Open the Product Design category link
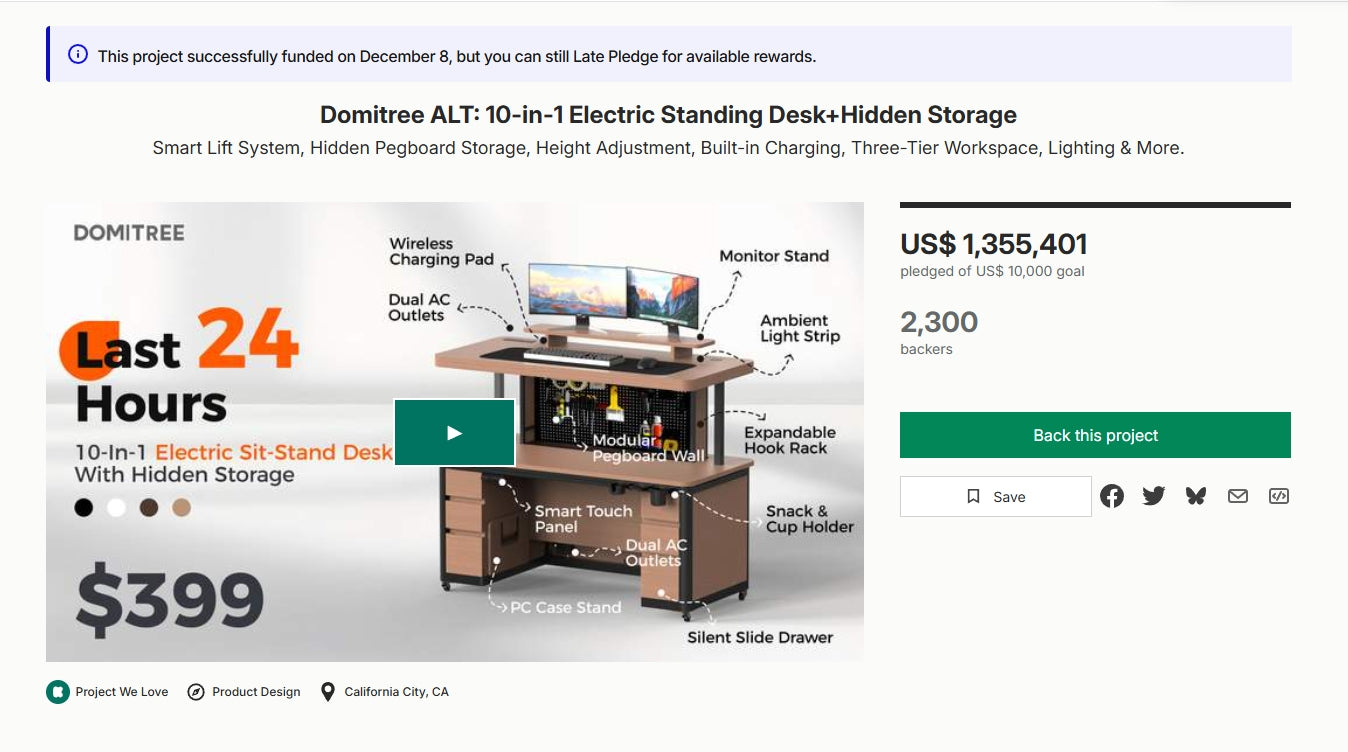 (x=256, y=692)
